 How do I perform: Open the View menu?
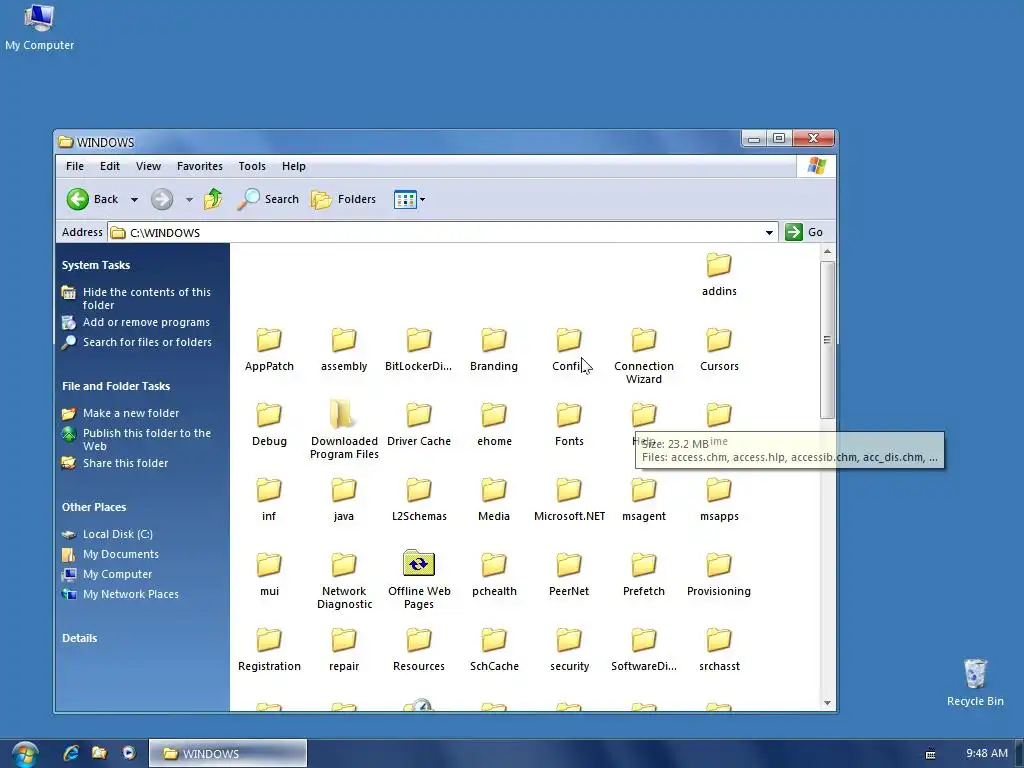tap(148, 166)
